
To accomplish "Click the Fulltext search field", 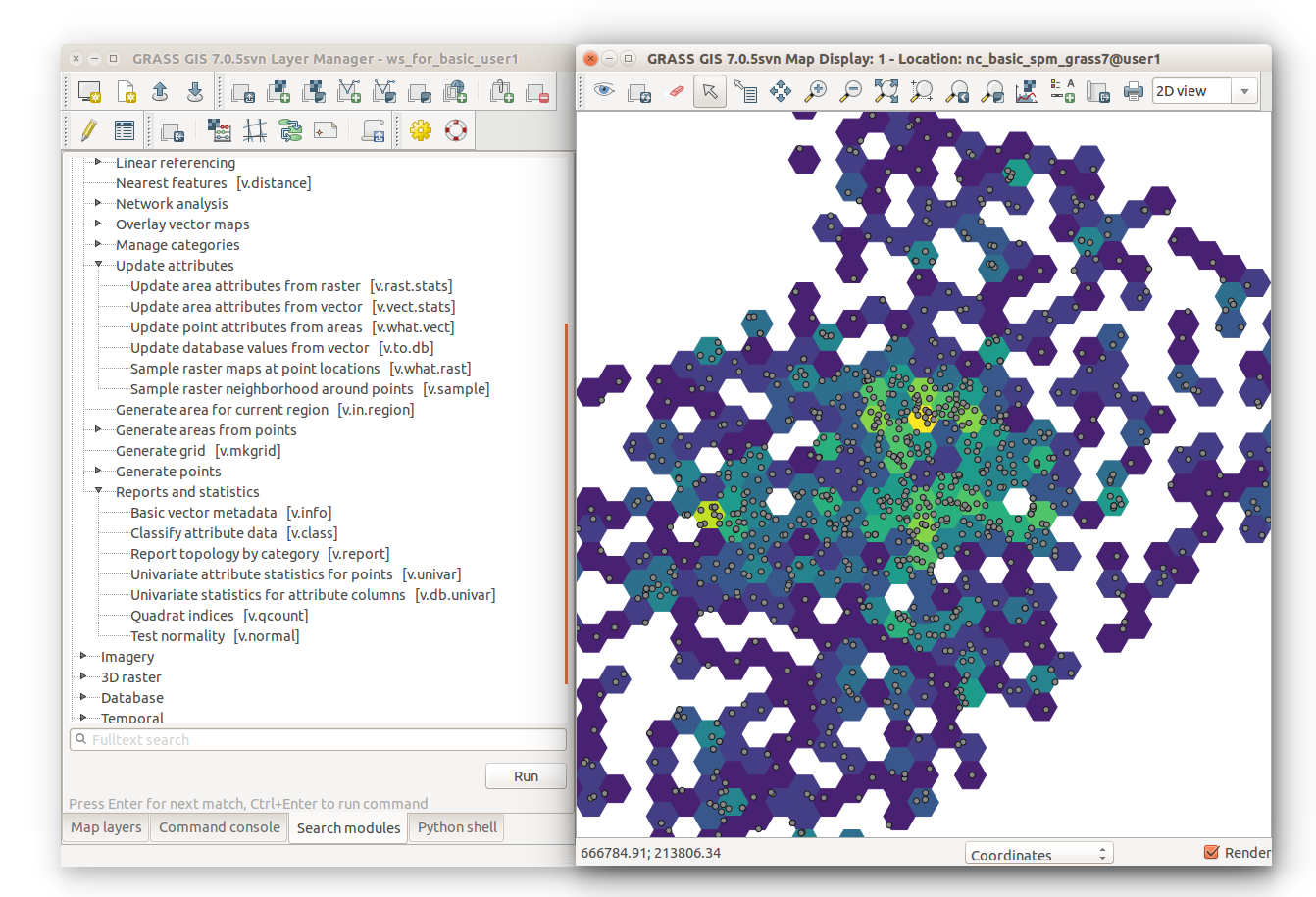I will (318, 740).
